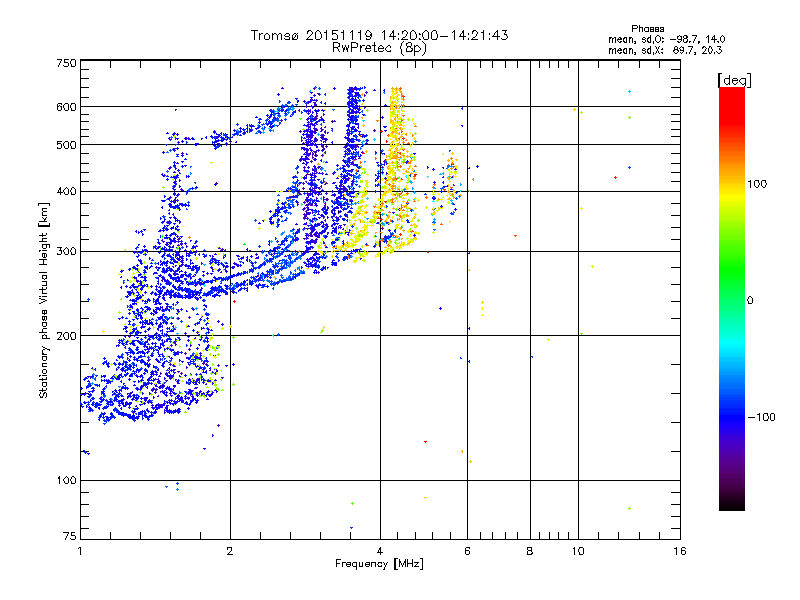Click the colorbar tick label '100'
800x600 pixels.
tap(757, 184)
